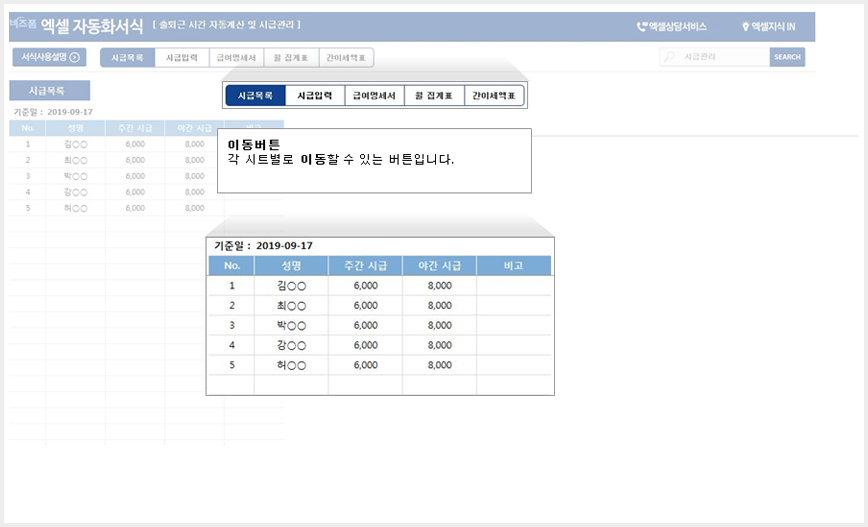Click 6,000 in 김○○ row of enlarged table
868x527 pixels.
tap(365, 286)
